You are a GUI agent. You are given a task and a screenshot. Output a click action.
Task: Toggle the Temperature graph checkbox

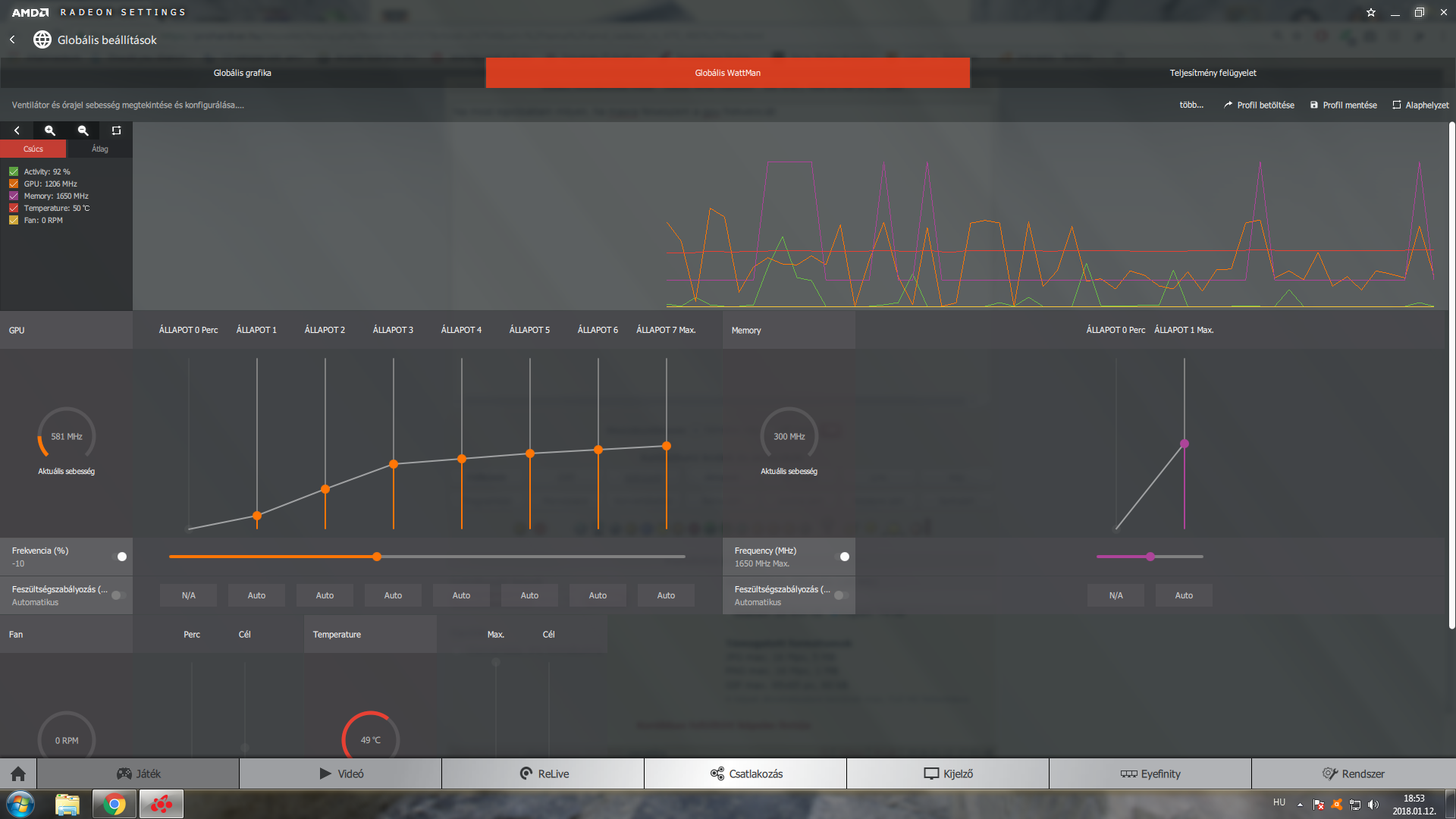click(14, 208)
